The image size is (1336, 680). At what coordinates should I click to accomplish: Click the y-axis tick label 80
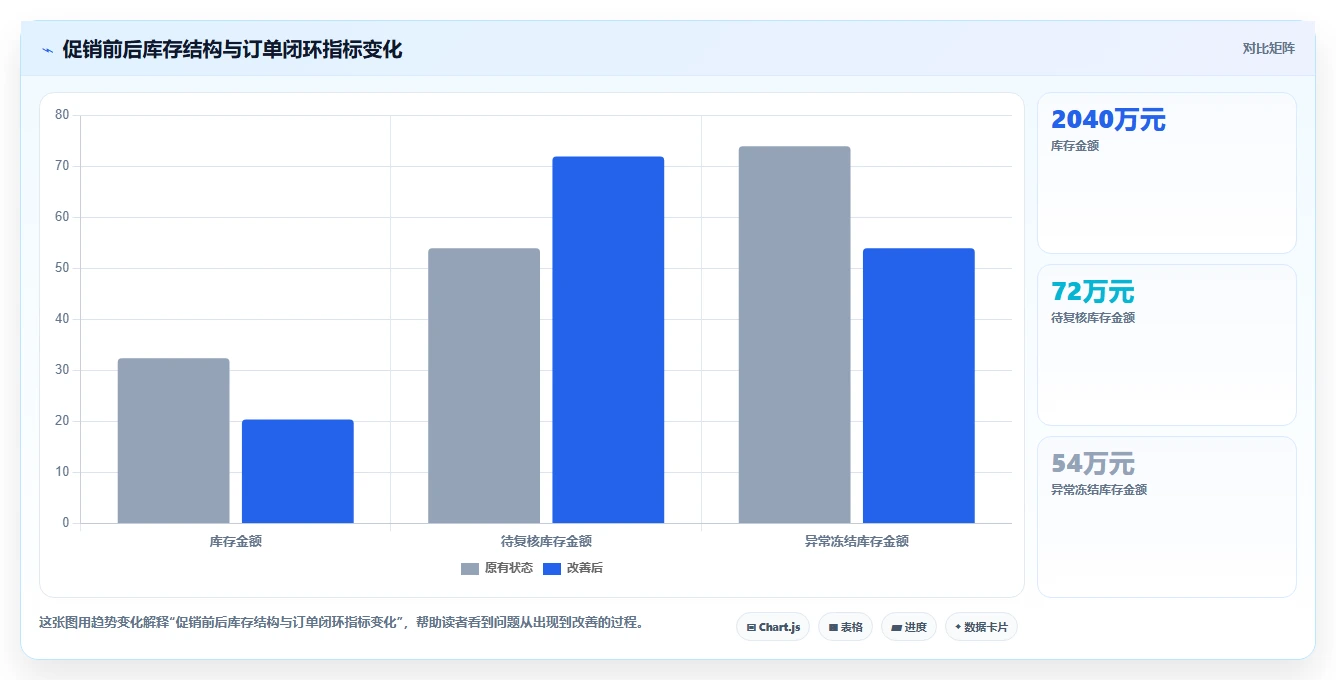(x=62, y=115)
